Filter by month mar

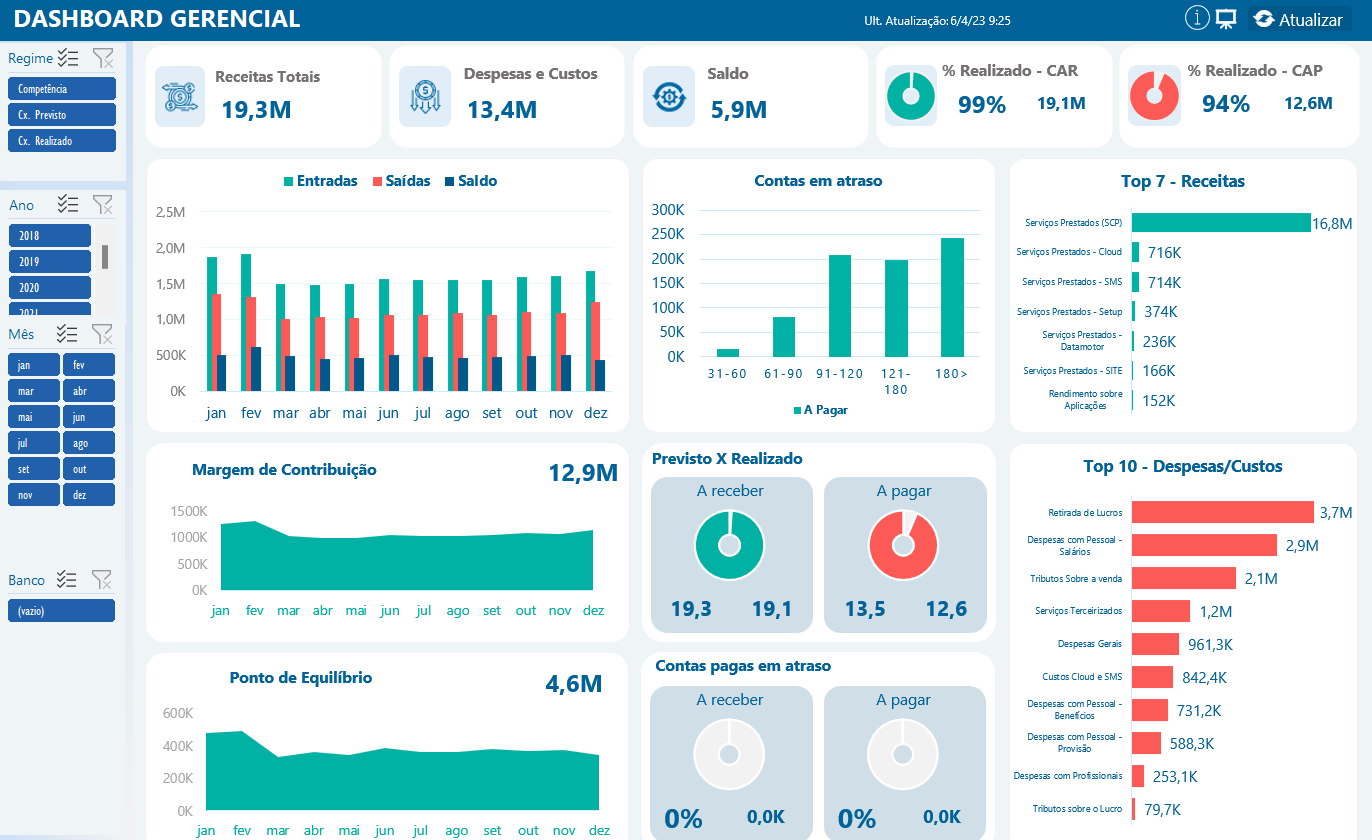coord(34,391)
